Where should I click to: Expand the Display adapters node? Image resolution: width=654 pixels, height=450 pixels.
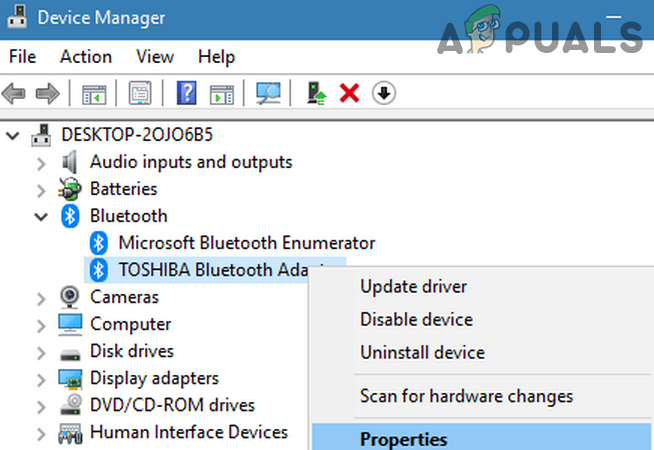point(41,380)
